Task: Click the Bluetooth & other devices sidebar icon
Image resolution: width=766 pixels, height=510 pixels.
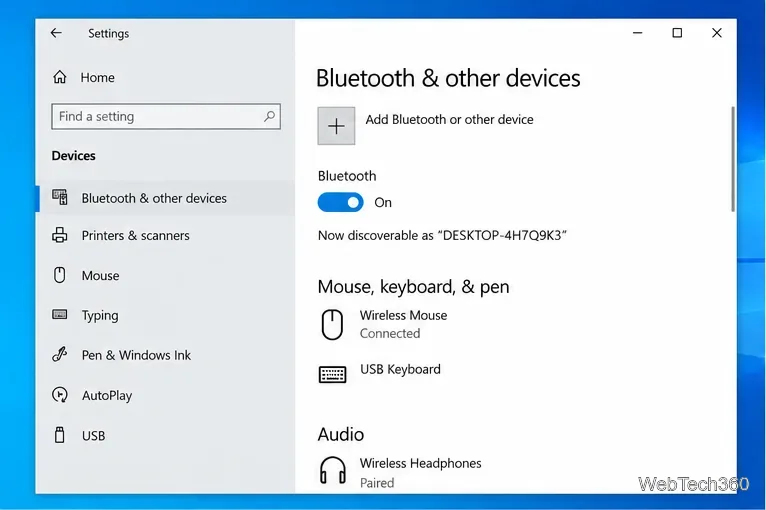Action: [x=60, y=197]
